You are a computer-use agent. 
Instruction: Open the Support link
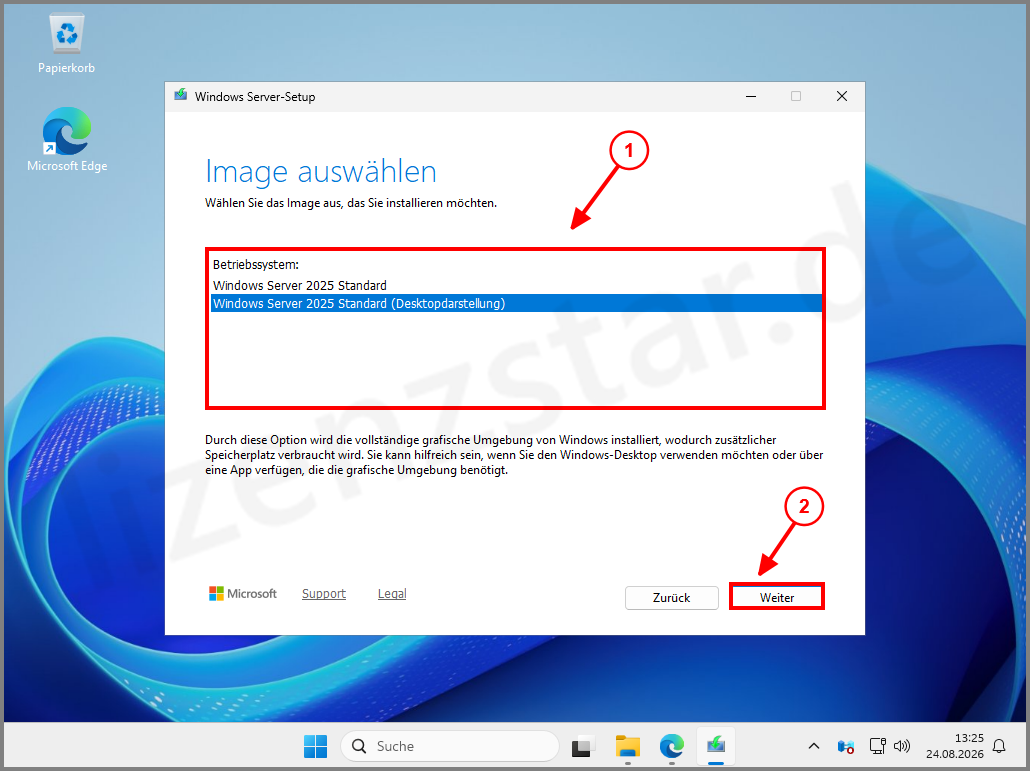324,594
